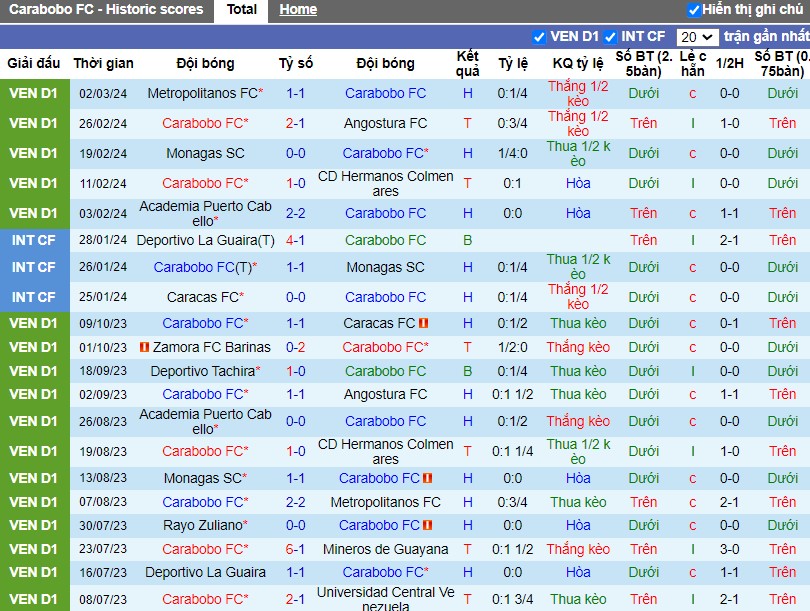Click the red card icon next to Caracas FC
Image resolution: width=810 pixels, height=611 pixels.
(x=424, y=323)
